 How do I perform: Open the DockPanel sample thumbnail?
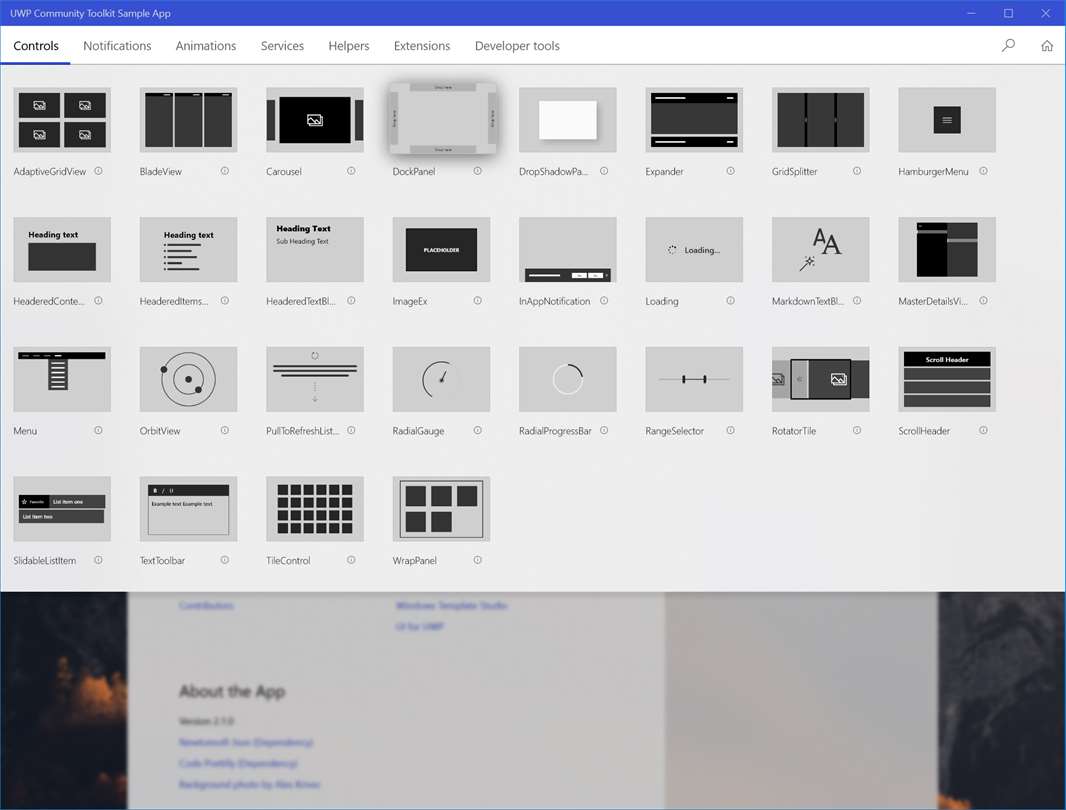[x=441, y=118]
